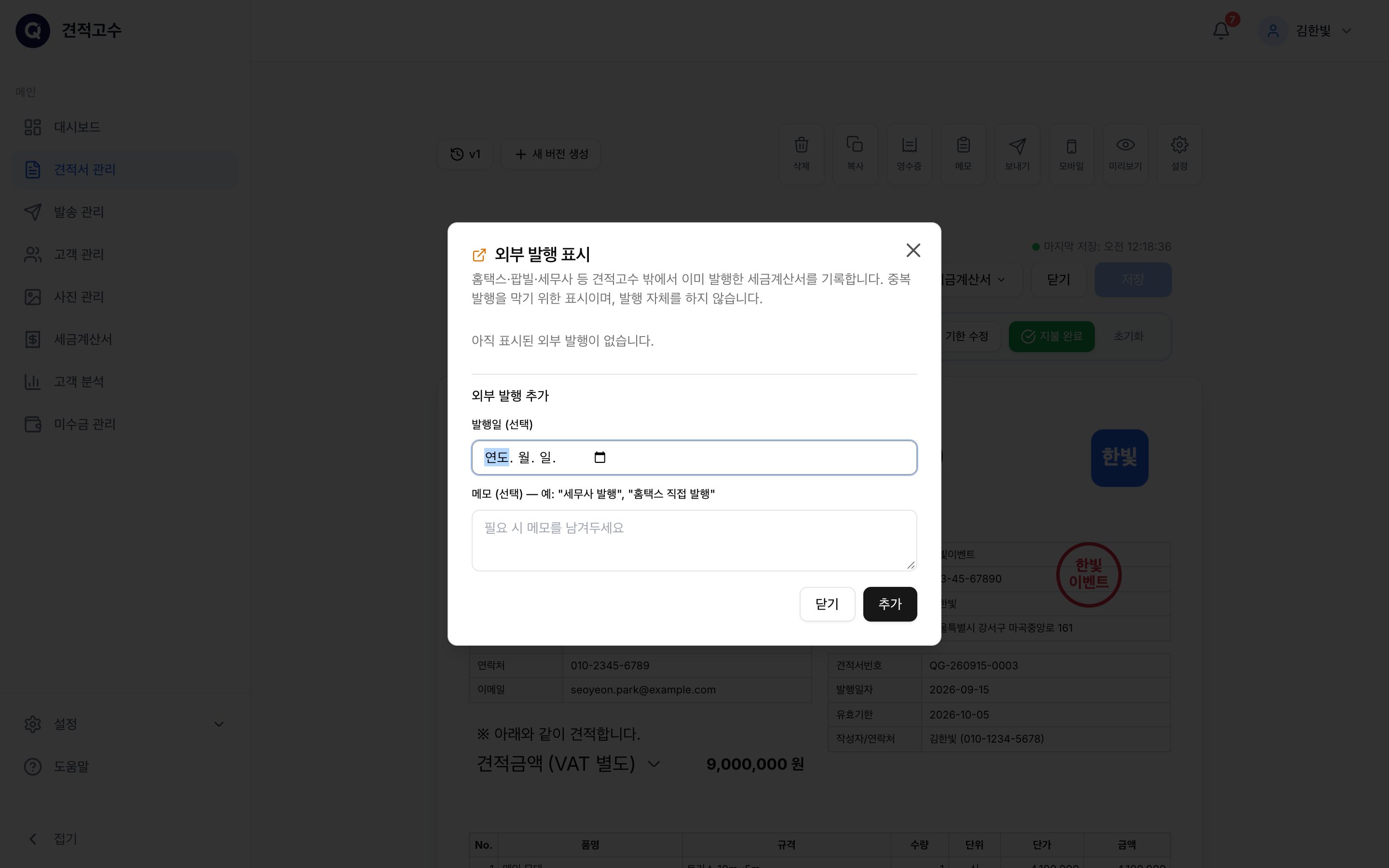This screenshot has width=1389, height=868.
Task: Open 도움말 help icon
Action: [33, 766]
